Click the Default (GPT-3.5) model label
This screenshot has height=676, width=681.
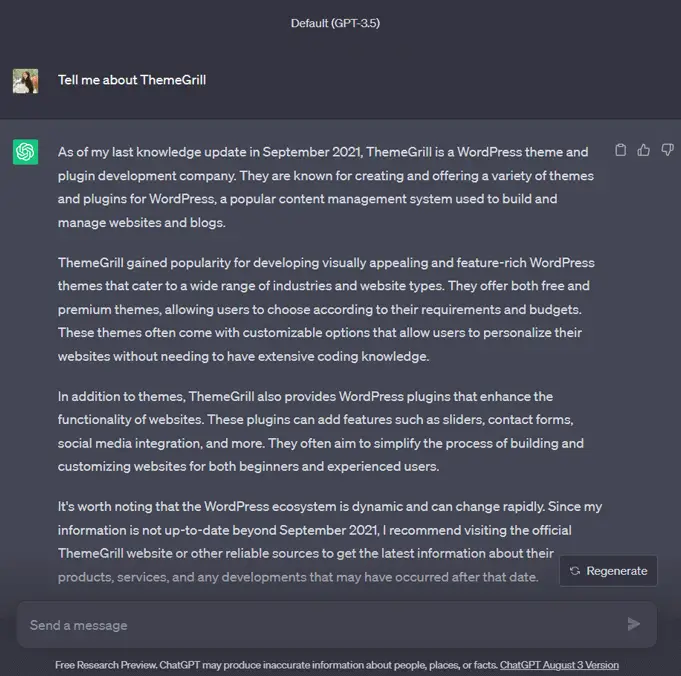click(x=335, y=23)
